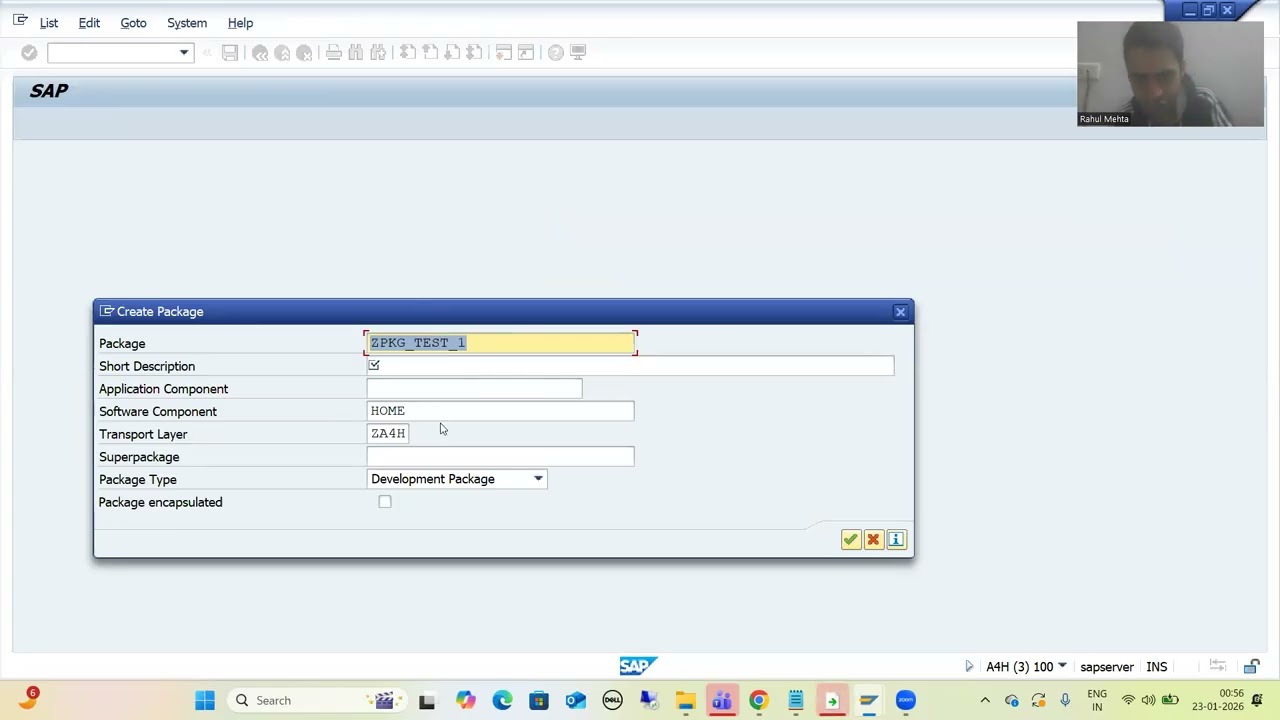Click the Package name input field

tap(500, 343)
